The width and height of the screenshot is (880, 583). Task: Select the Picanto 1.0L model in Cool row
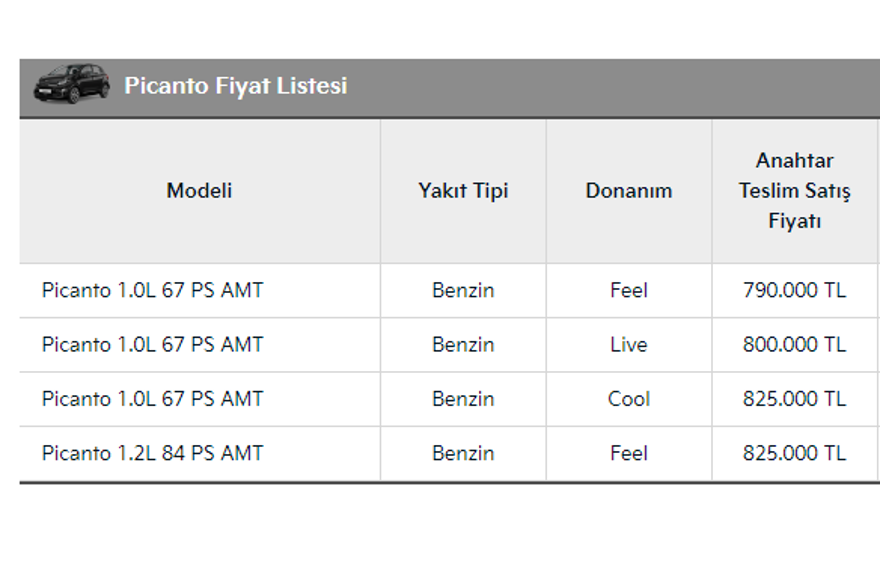153,399
